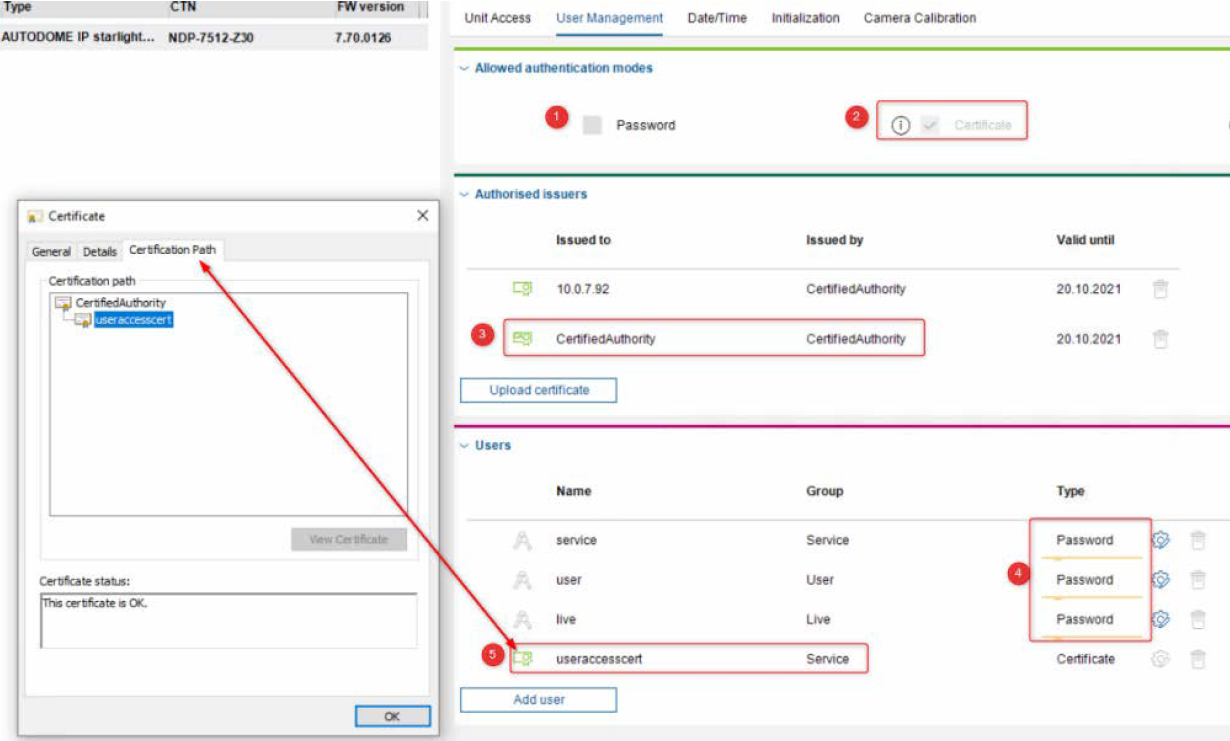This screenshot has height=741, width=1230.
Task: Go to the Camera Calibration tab
Action: tap(920, 18)
